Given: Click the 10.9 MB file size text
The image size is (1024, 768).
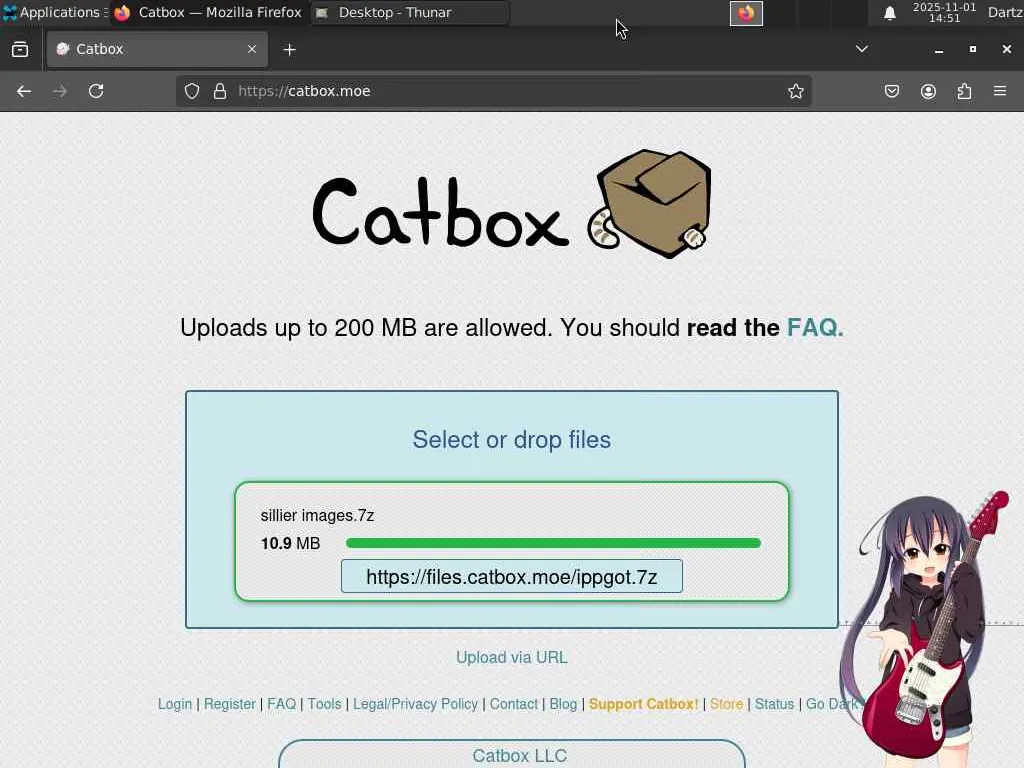Looking at the screenshot, I should [291, 543].
